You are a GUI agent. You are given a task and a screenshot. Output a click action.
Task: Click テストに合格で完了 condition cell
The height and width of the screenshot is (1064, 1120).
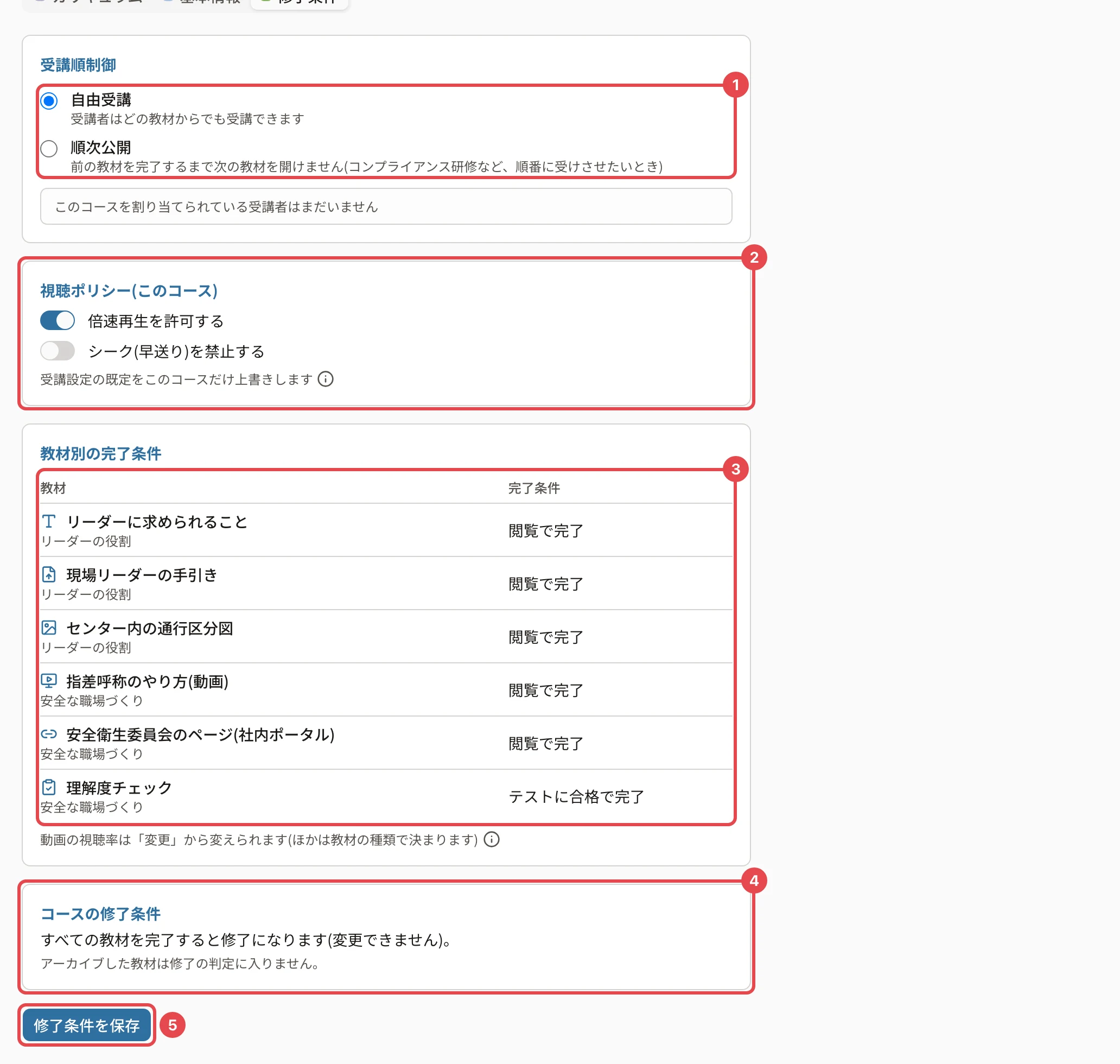coord(576,797)
